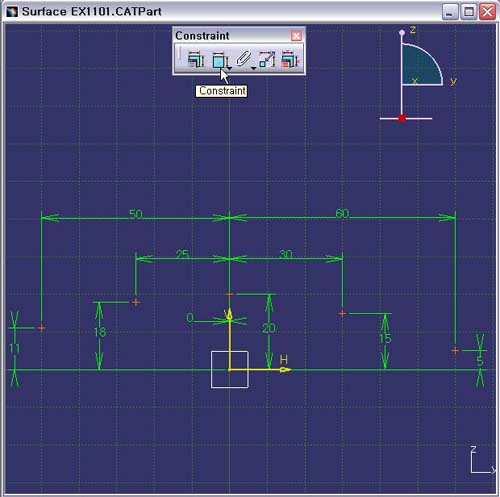
Task: Click the compass z axis handle
Action: 402,32
